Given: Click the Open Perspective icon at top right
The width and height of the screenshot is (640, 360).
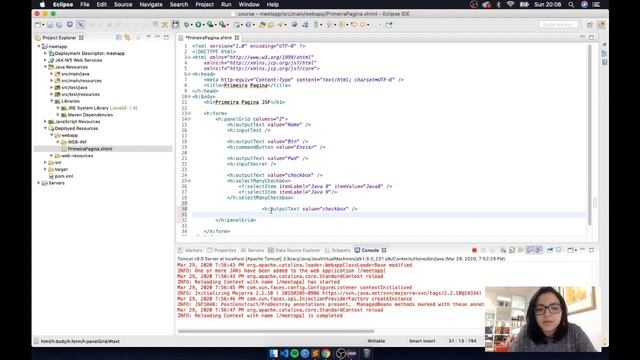Looking at the screenshot, I should click(590, 25).
